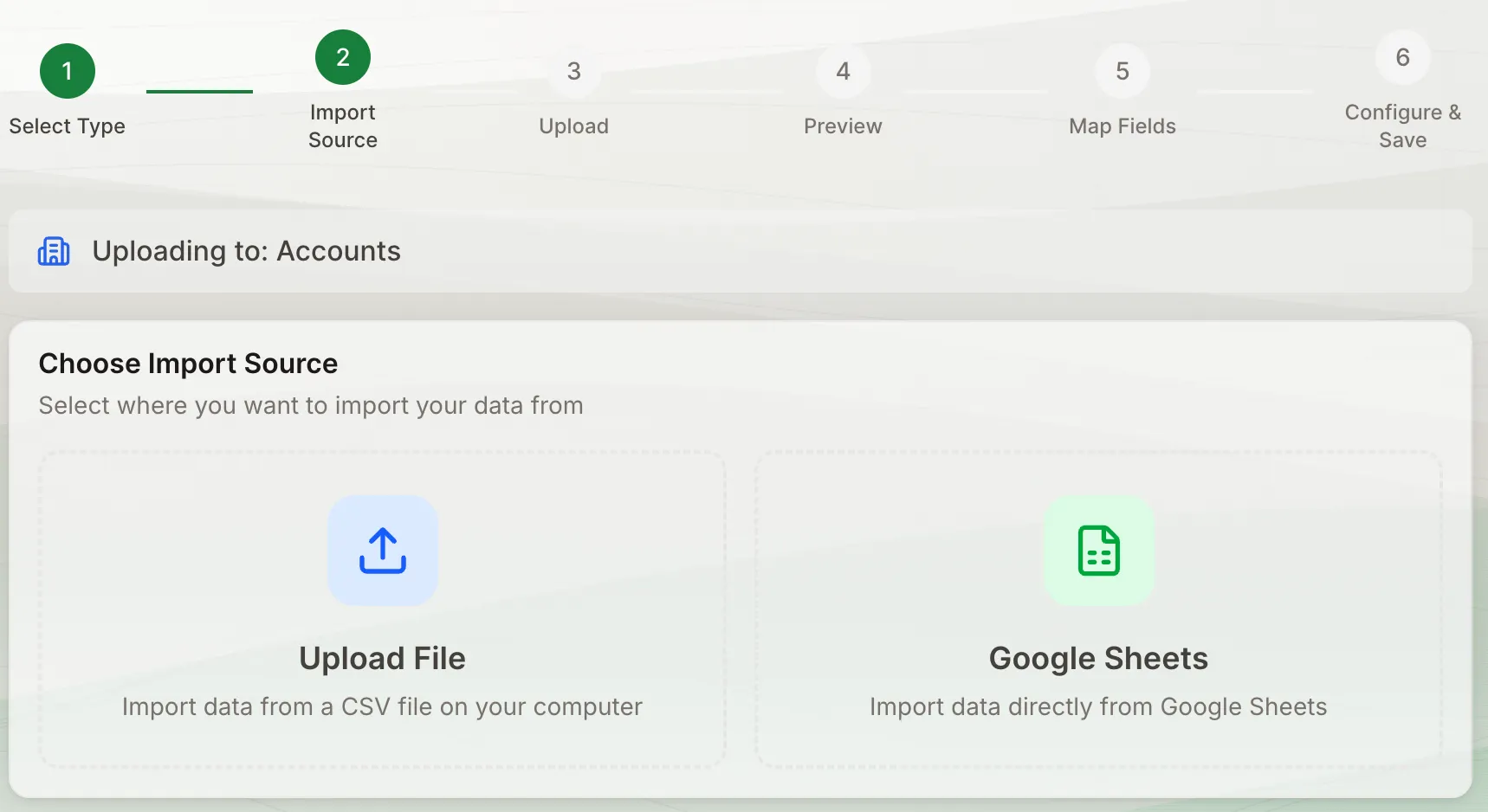Click the Import Source step label
Viewport: 1488px width, 812px height.
pyautogui.click(x=341, y=126)
